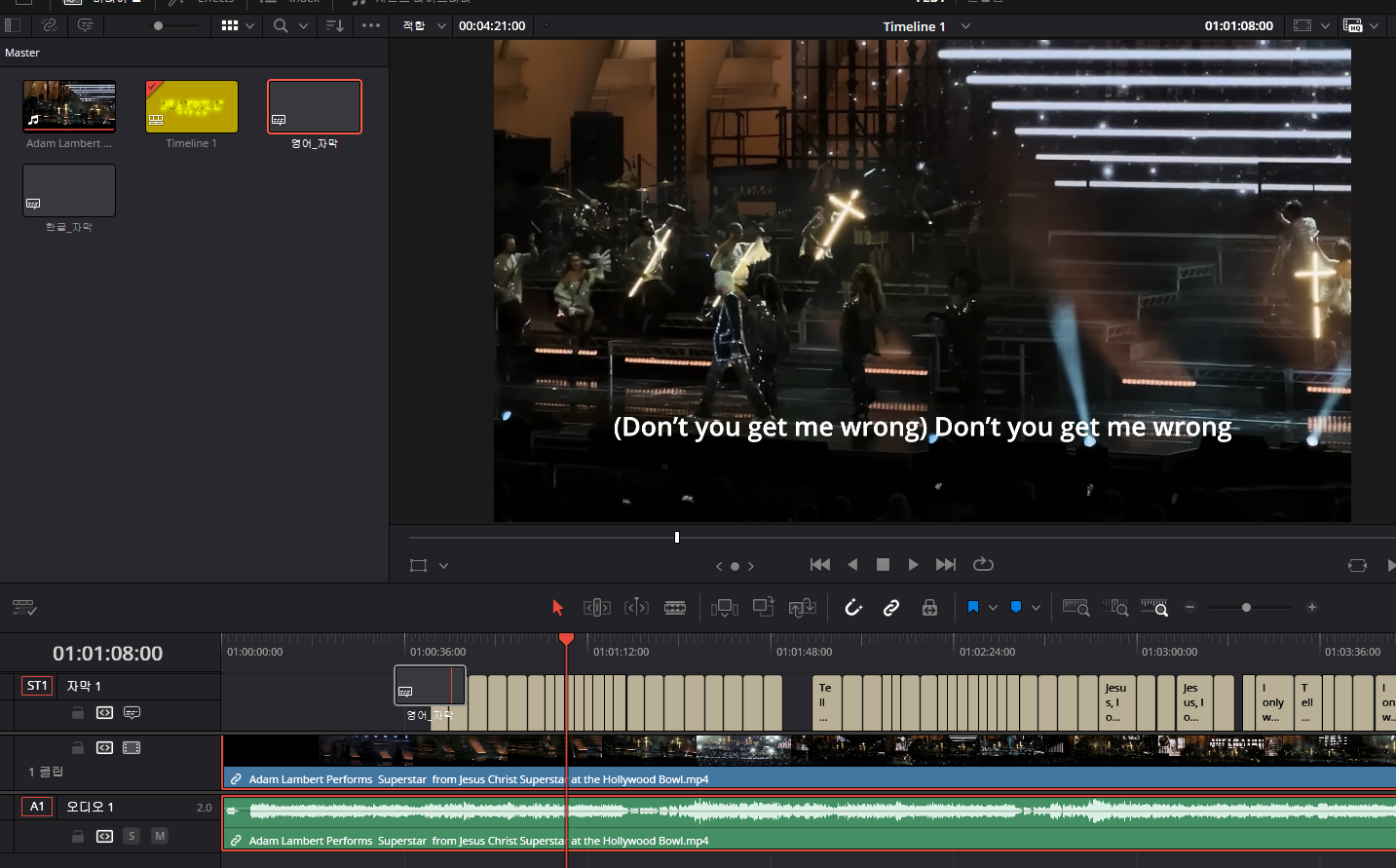Stop timeline playback
The width and height of the screenshot is (1396, 868).
[883, 564]
